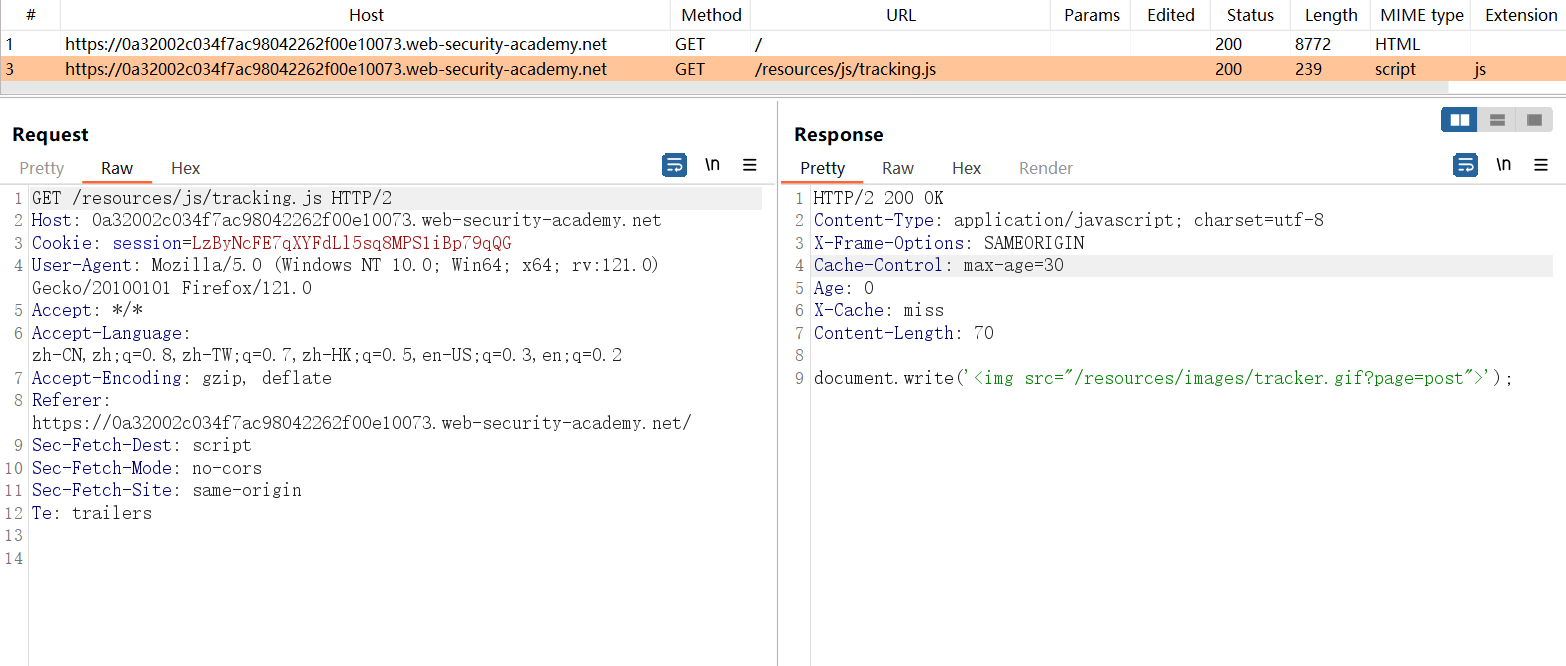Select side-by-side split layout icon
The width and height of the screenshot is (1566, 666).
1459,120
